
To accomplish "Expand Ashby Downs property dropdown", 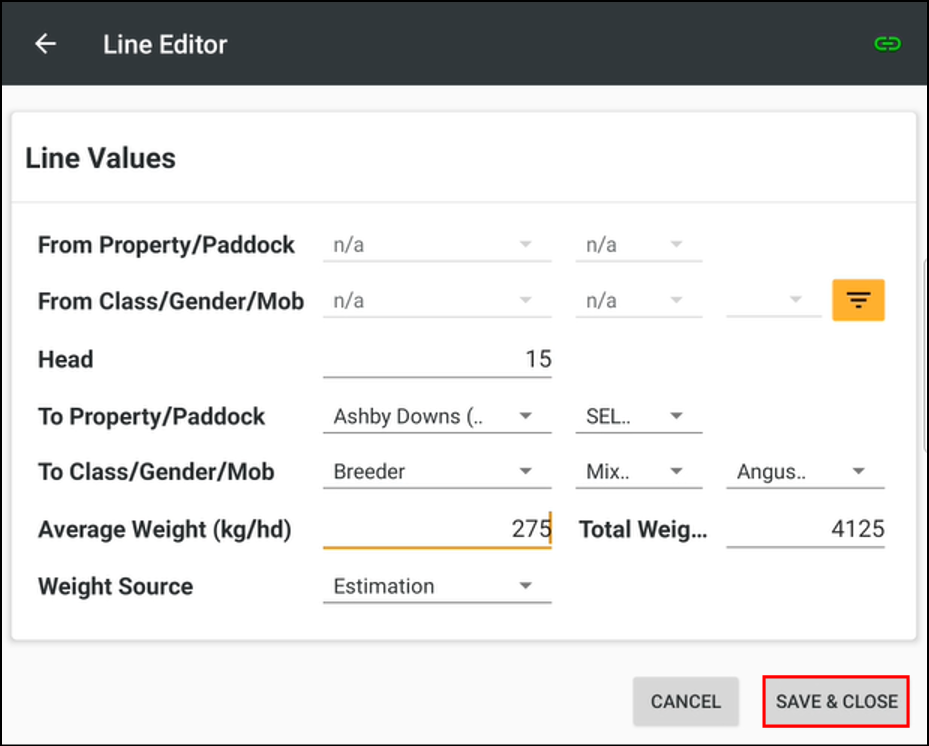I will coord(436,417).
